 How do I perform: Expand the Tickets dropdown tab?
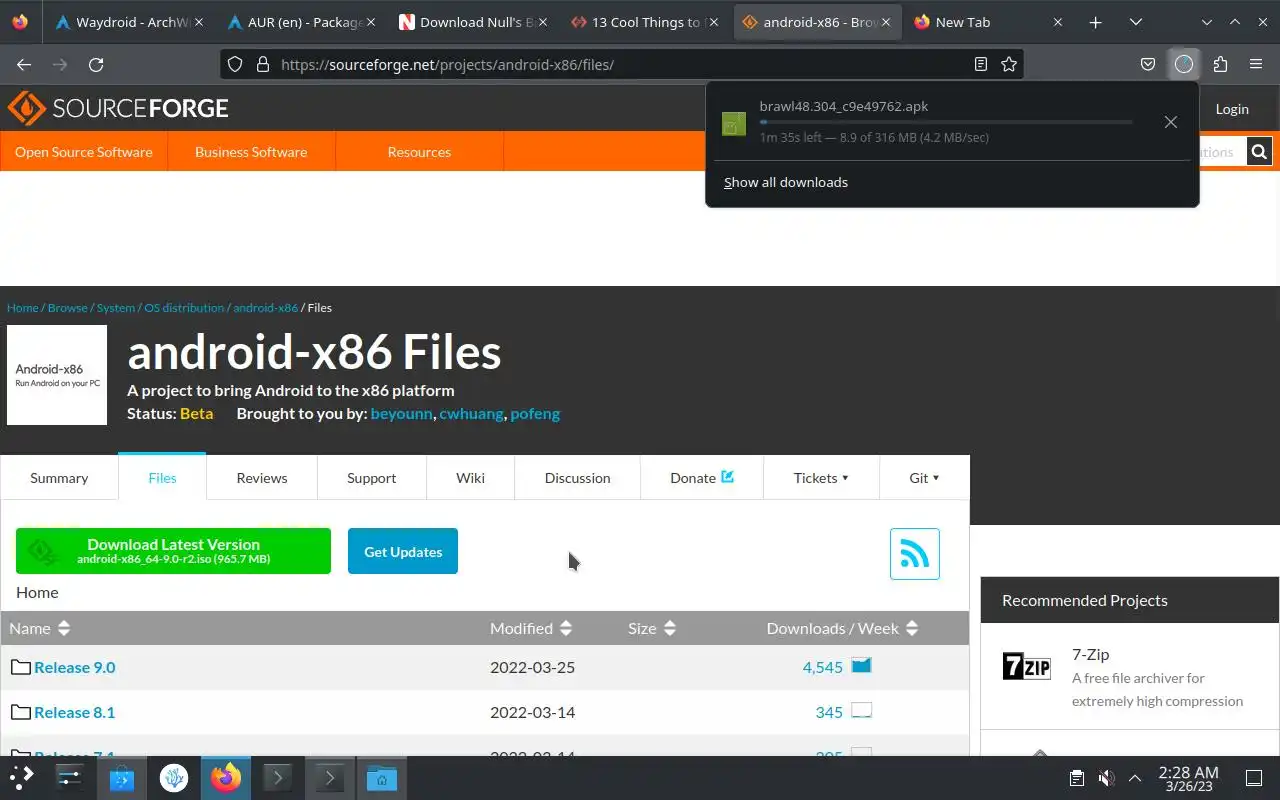tap(821, 478)
